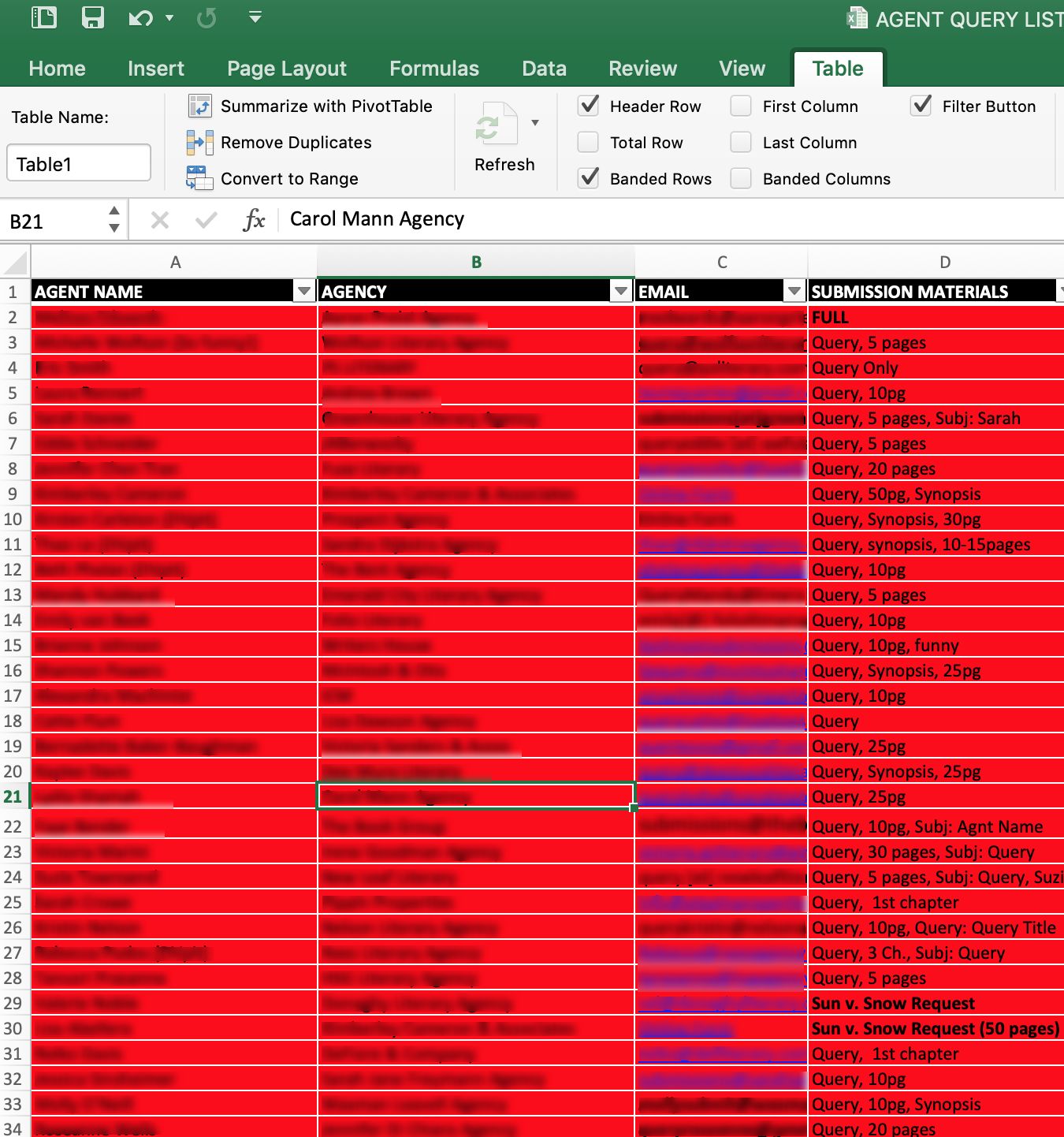Click the Summarize with PivotTable icon
1064x1137 pixels.
(x=200, y=106)
